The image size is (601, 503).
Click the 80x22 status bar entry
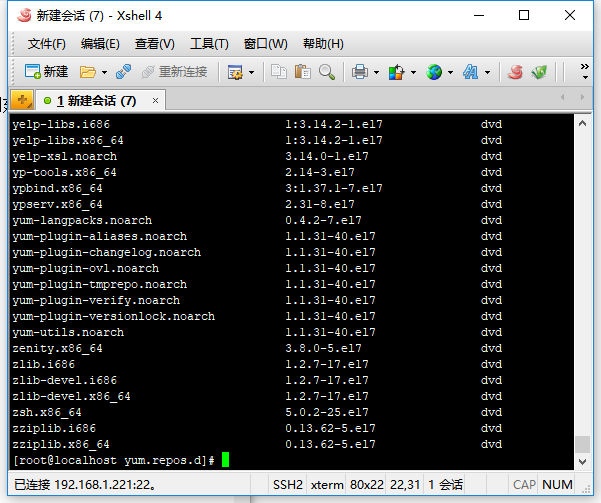click(366, 485)
